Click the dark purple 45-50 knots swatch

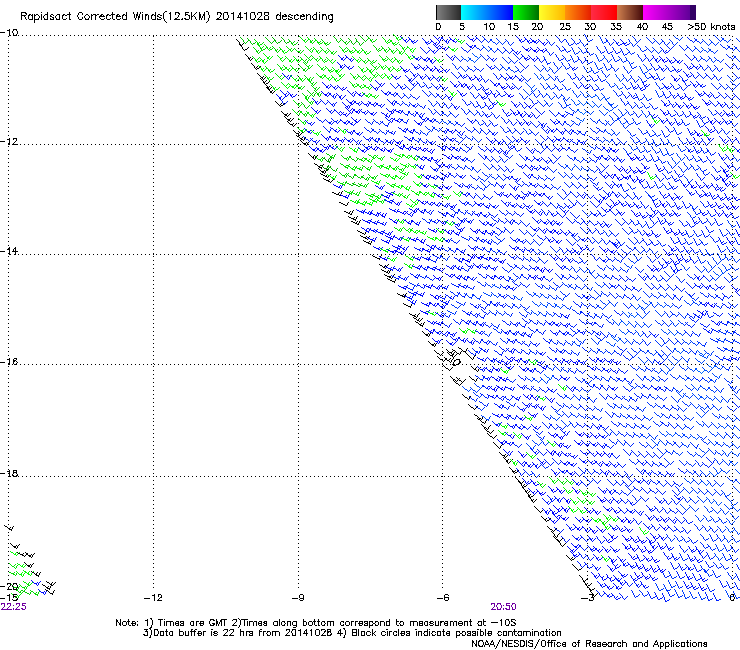[682, 12]
